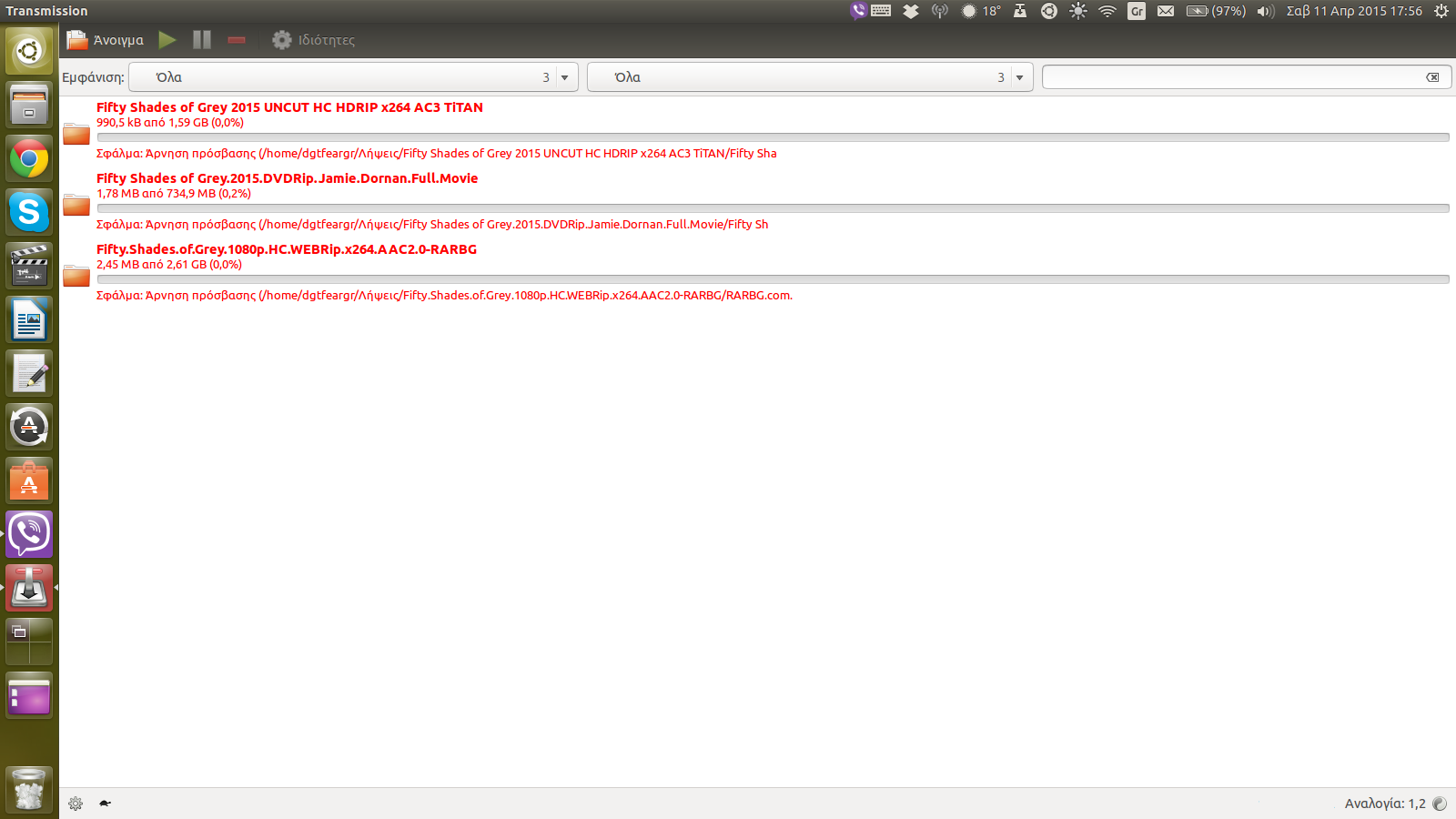Open the clock calendar Σαβ 11 Απρ 2015 17:56
Viewport: 1456px width, 819px height.
coord(1354,11)
